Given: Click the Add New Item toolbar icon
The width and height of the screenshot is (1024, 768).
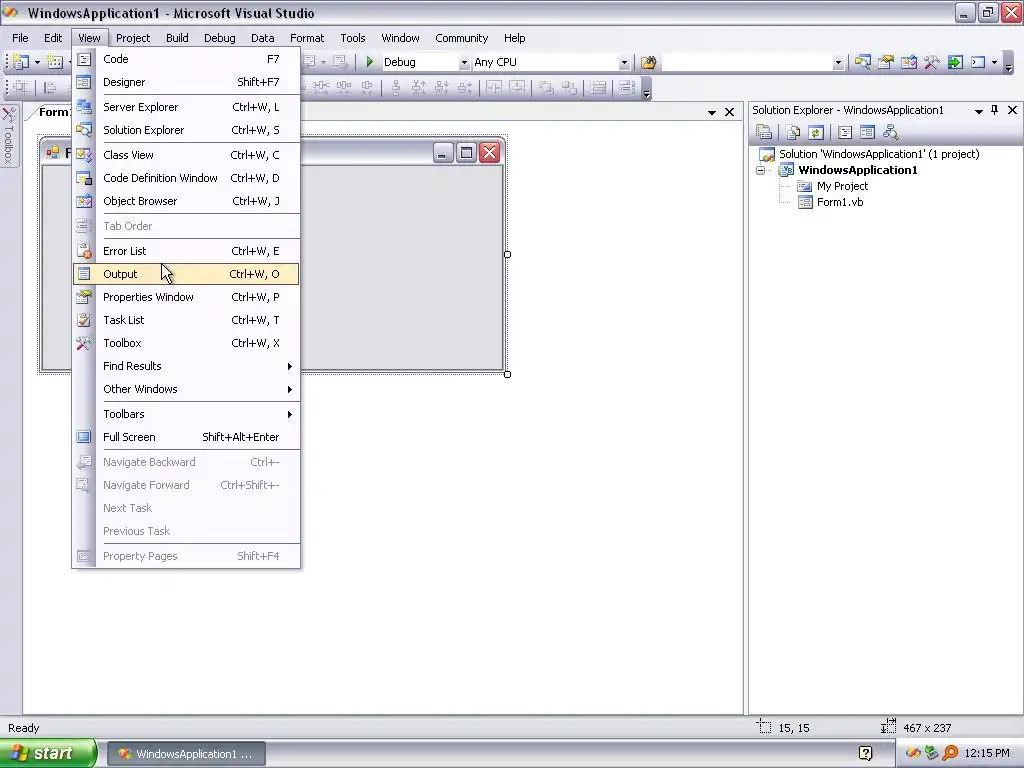Looking at the screenshot, I should tap(56, 62).
